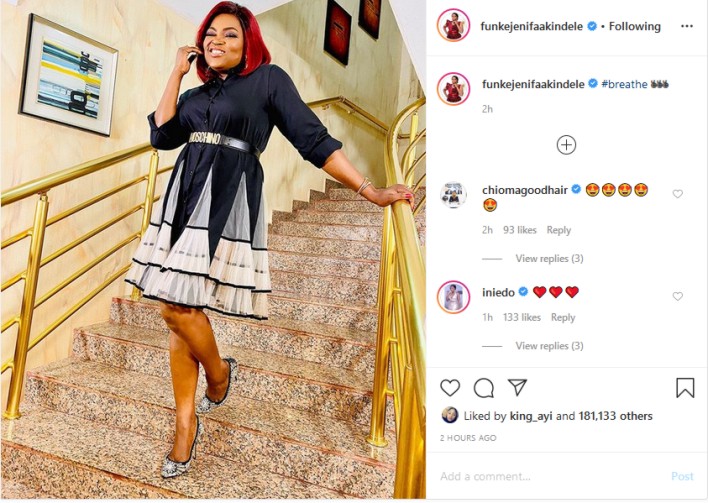Like the post with the heart icon
Viewport: 708px width, 503px height.
click(450, 388)
